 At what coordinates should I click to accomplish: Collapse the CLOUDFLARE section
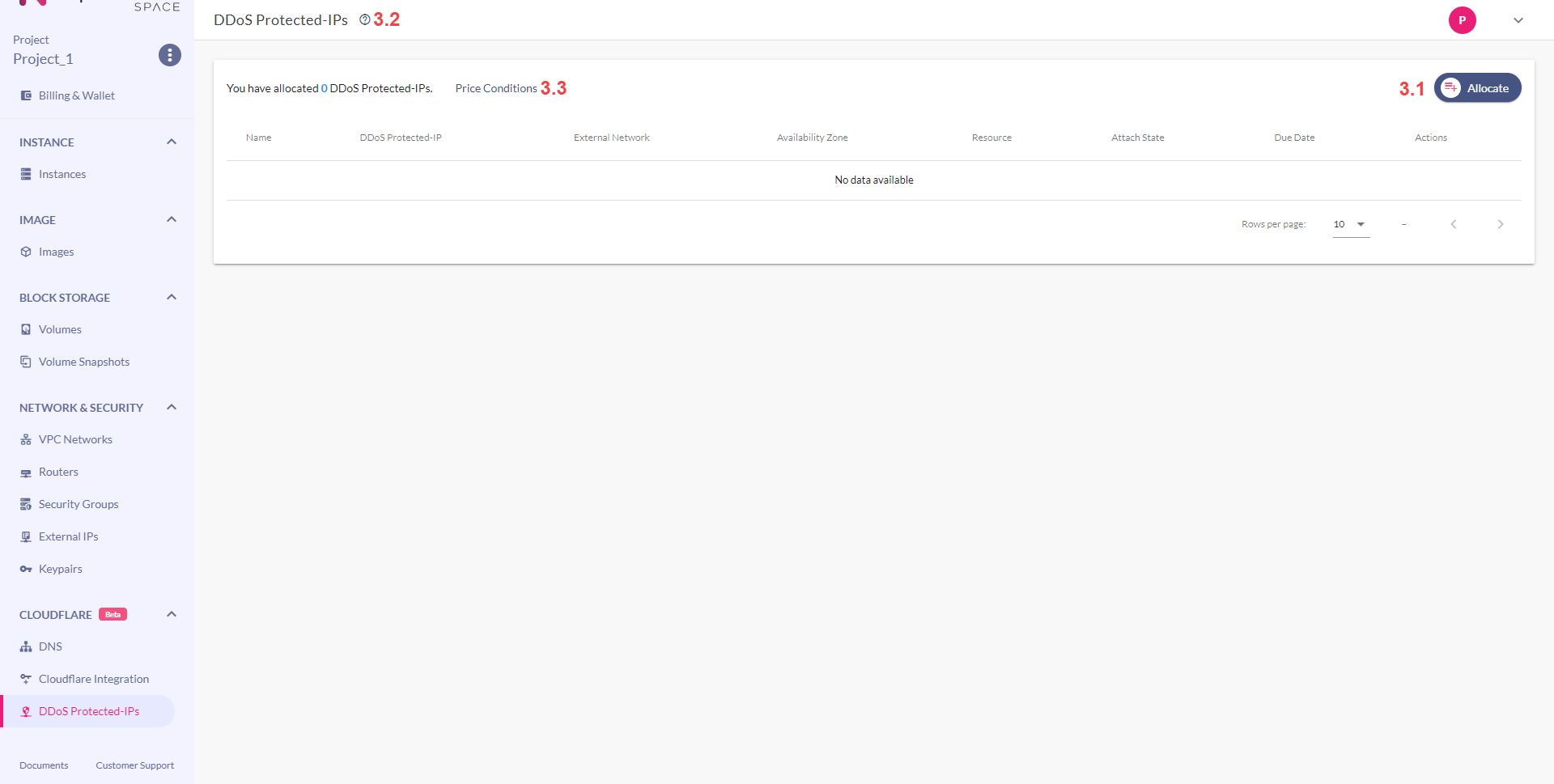click(x=172, y=615)
